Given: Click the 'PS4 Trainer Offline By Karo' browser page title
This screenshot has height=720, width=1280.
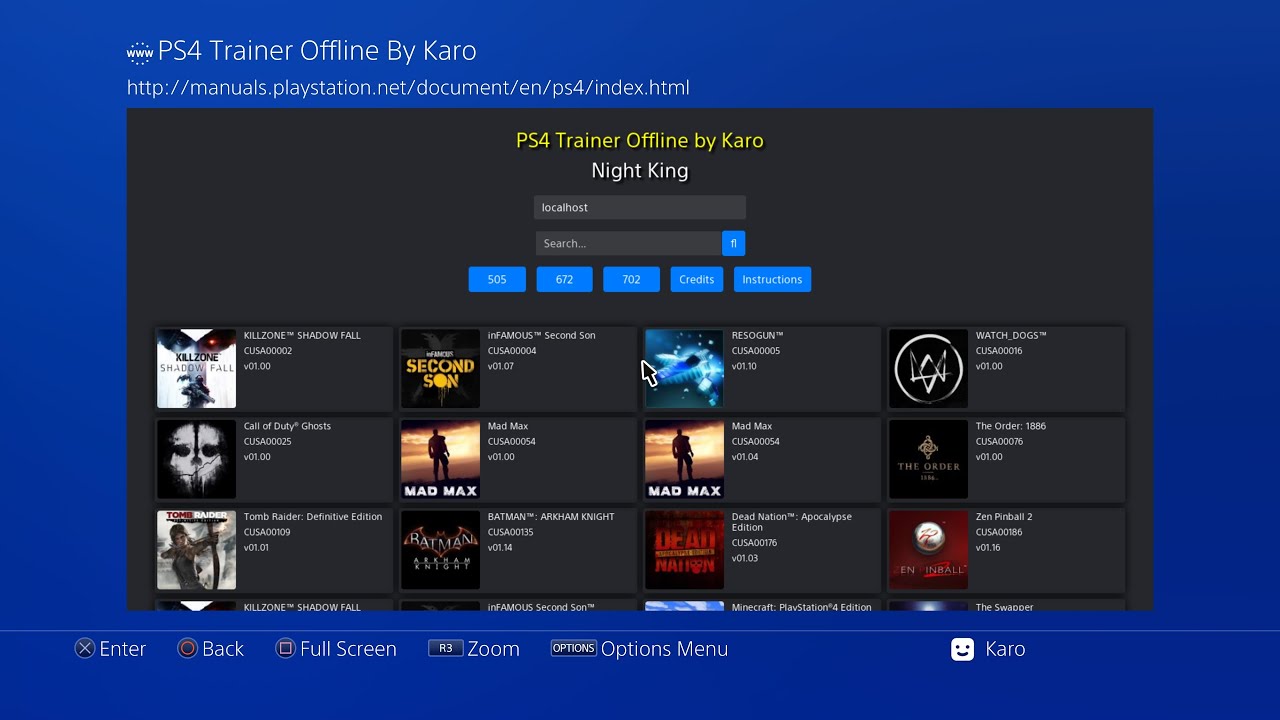Looking at the screenshot, I should (x=317, y=51).
